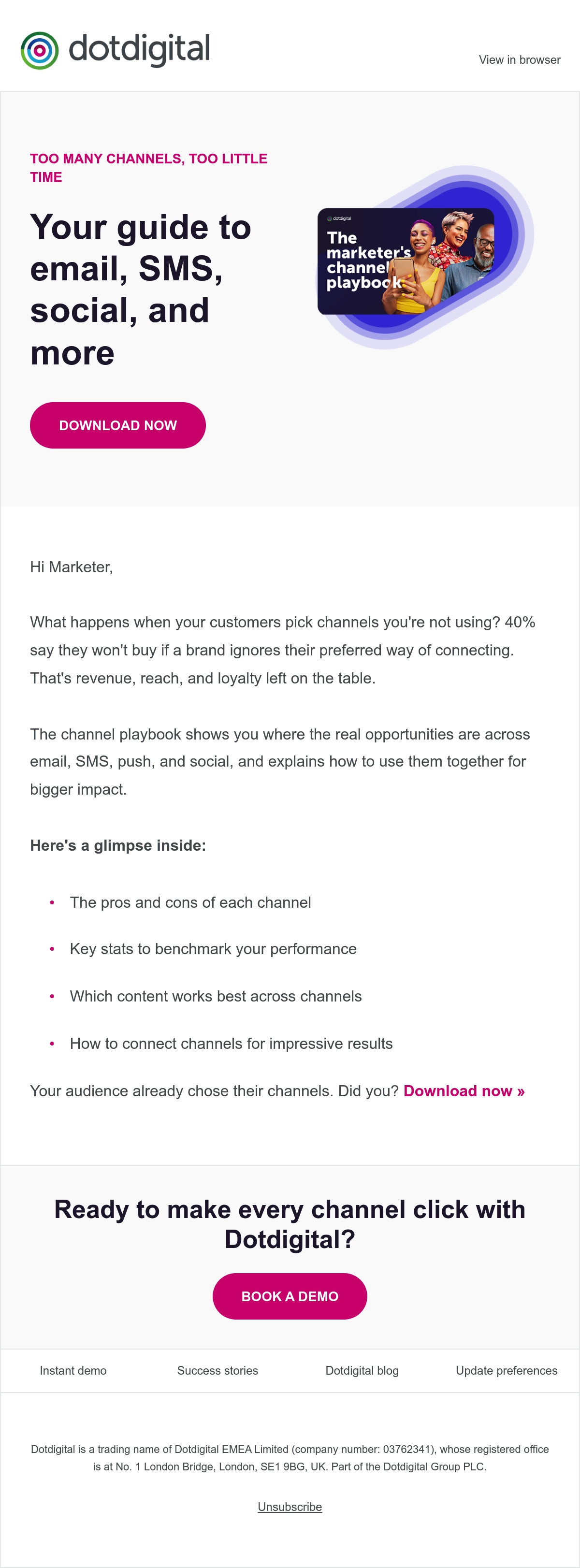
Task: Open the Dotdigital blog footer link
Action: (362, 1371)
